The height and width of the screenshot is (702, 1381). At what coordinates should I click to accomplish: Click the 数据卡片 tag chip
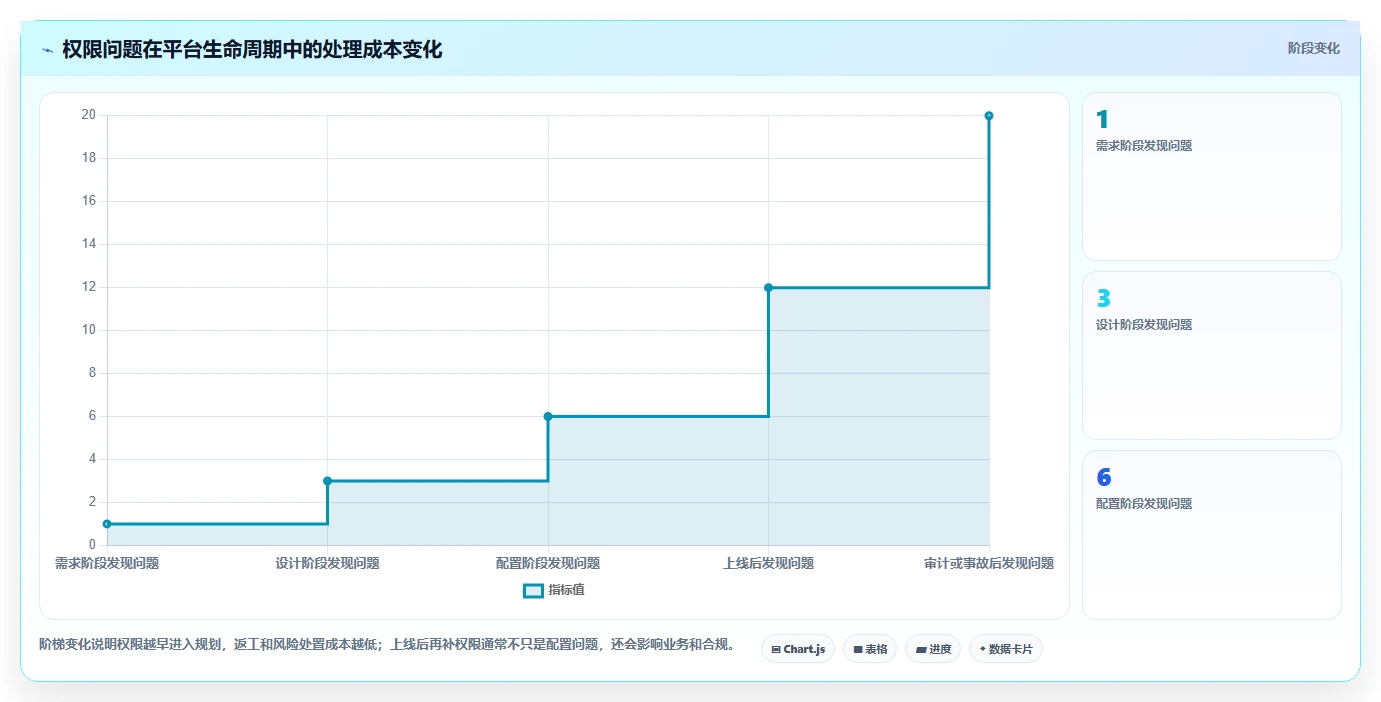pyautogui.click(x=1006, y=649)
